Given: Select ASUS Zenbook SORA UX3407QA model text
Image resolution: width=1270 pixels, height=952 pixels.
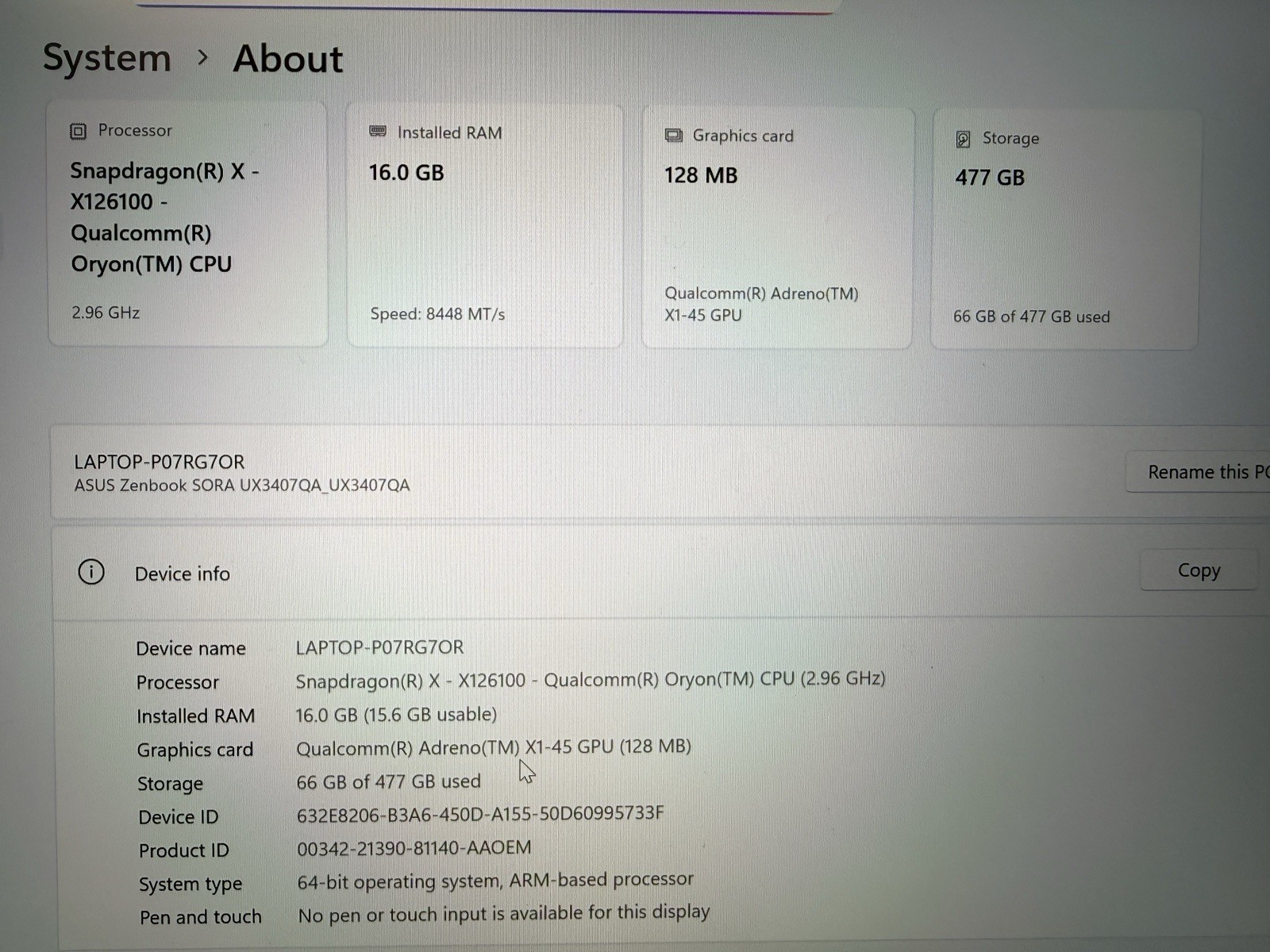Looking at the screenshot, I should coord(242,485).
